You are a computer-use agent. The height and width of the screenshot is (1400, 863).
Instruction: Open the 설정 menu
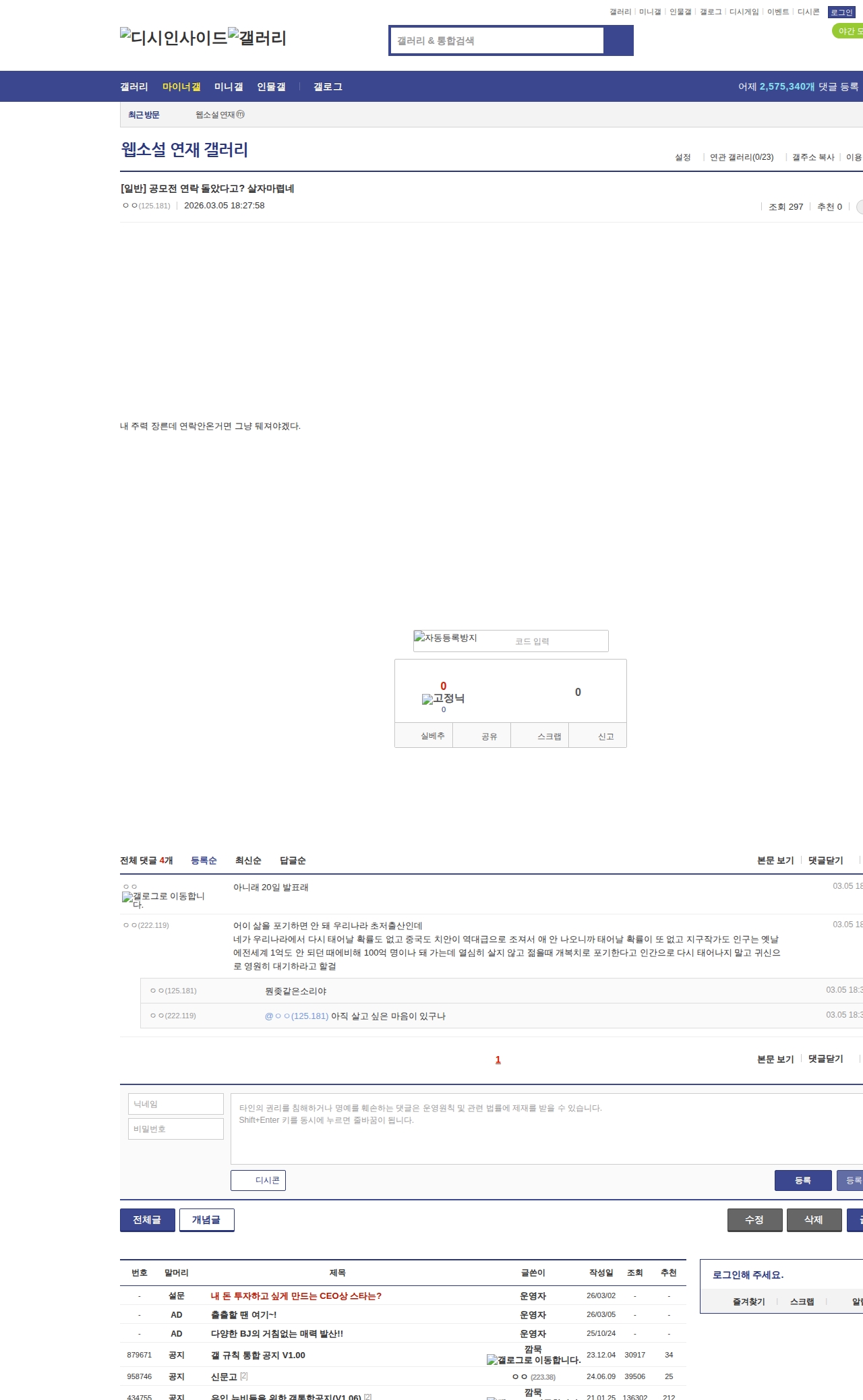(x=683, y=157)
